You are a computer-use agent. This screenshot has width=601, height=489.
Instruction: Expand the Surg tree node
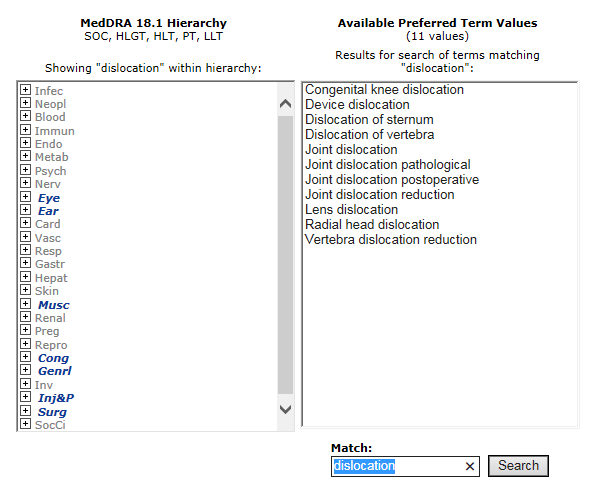pos(25,411)
